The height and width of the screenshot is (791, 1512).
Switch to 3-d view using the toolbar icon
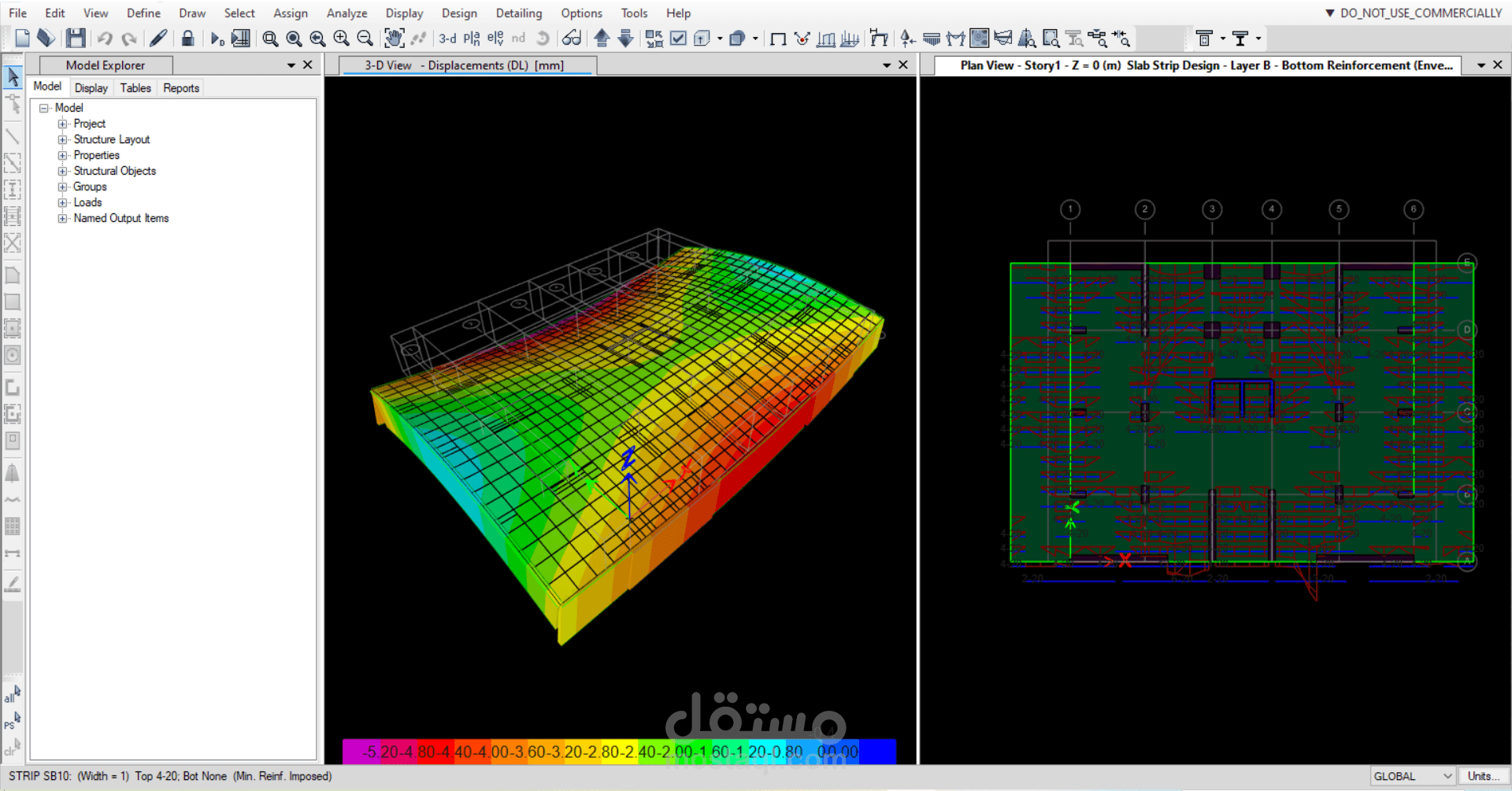[447, 38]
